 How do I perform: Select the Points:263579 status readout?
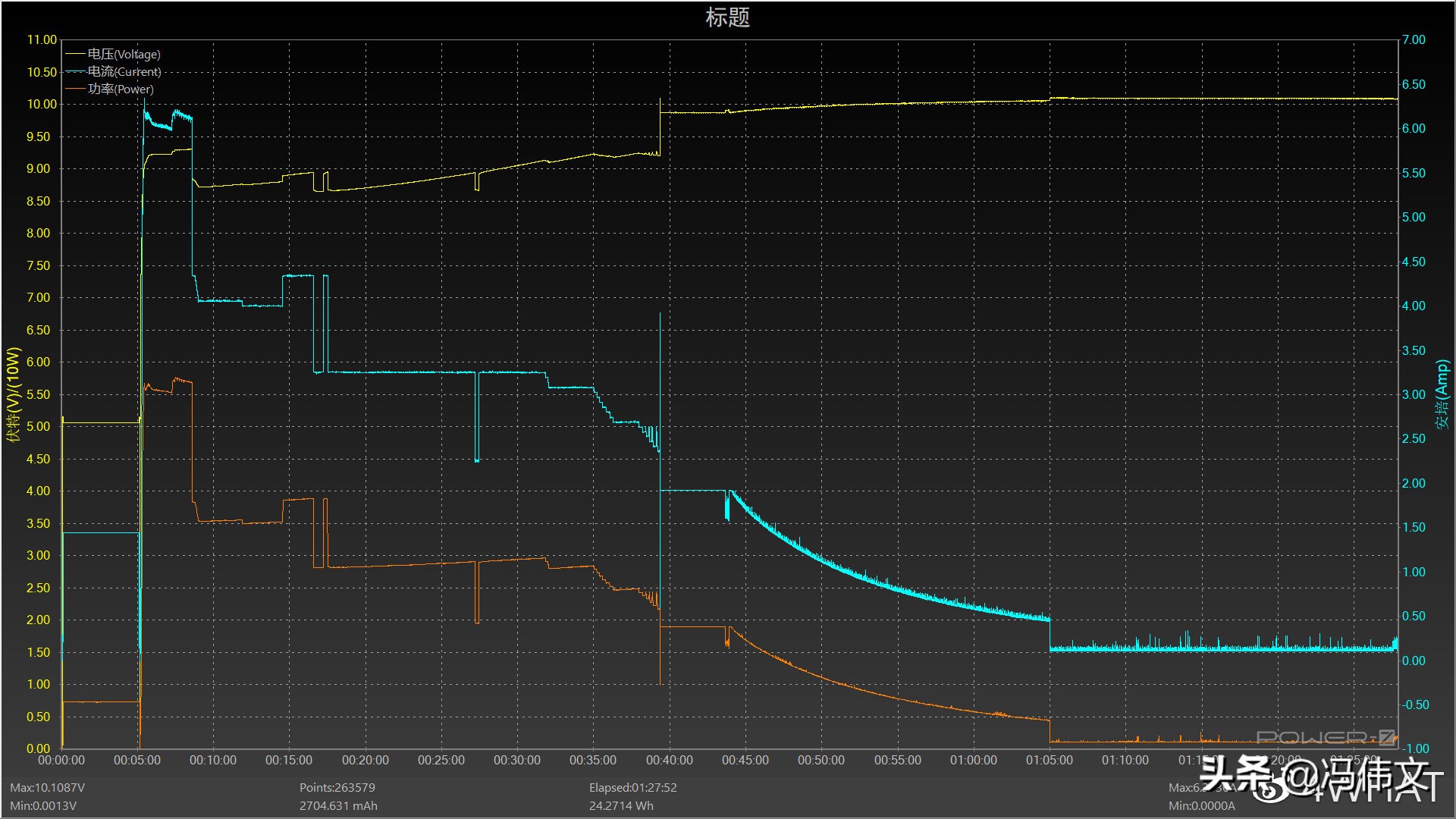click(337, 788)
